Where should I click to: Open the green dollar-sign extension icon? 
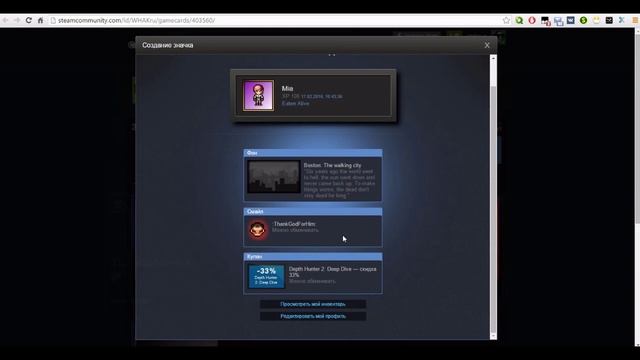click(583, 20)
